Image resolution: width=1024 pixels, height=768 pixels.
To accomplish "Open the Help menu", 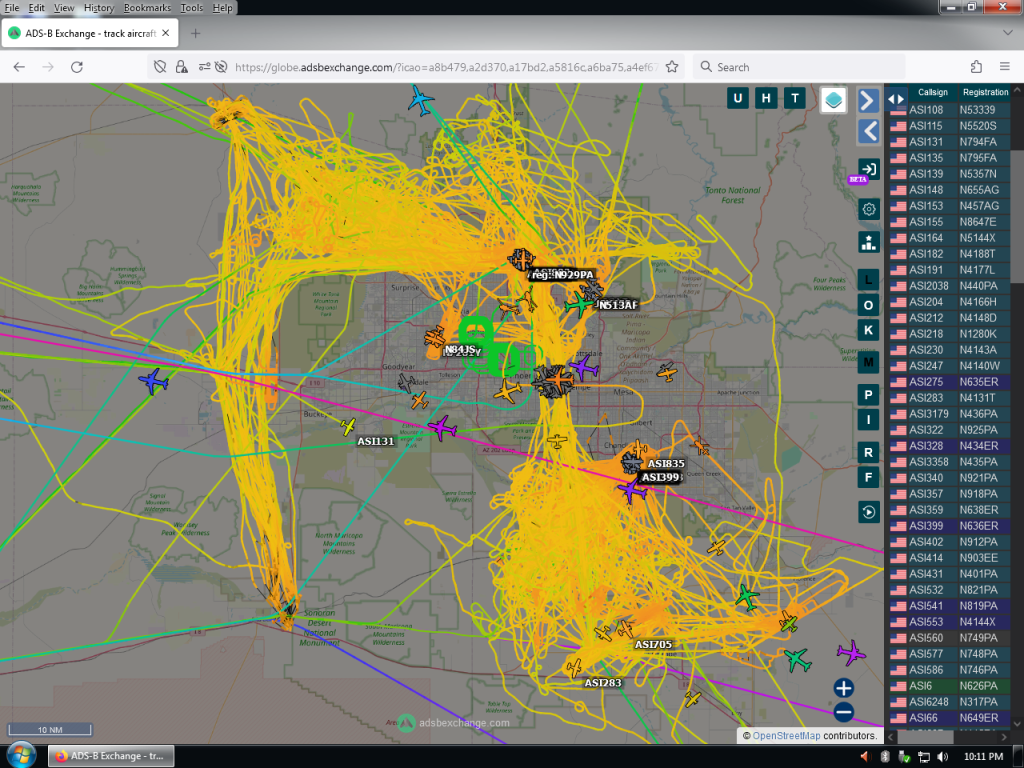I will tap(222, 8).
